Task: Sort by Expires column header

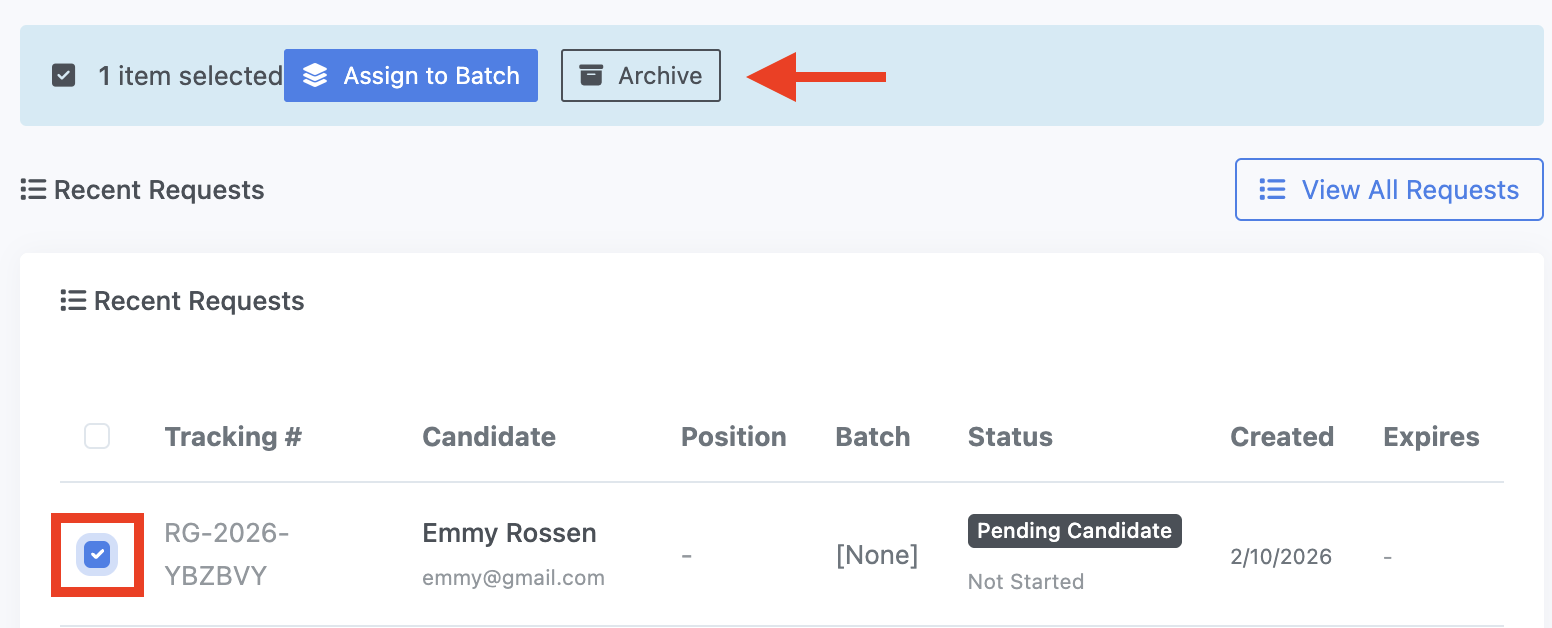Action: pyautogui.click(x=1431, y=437)
